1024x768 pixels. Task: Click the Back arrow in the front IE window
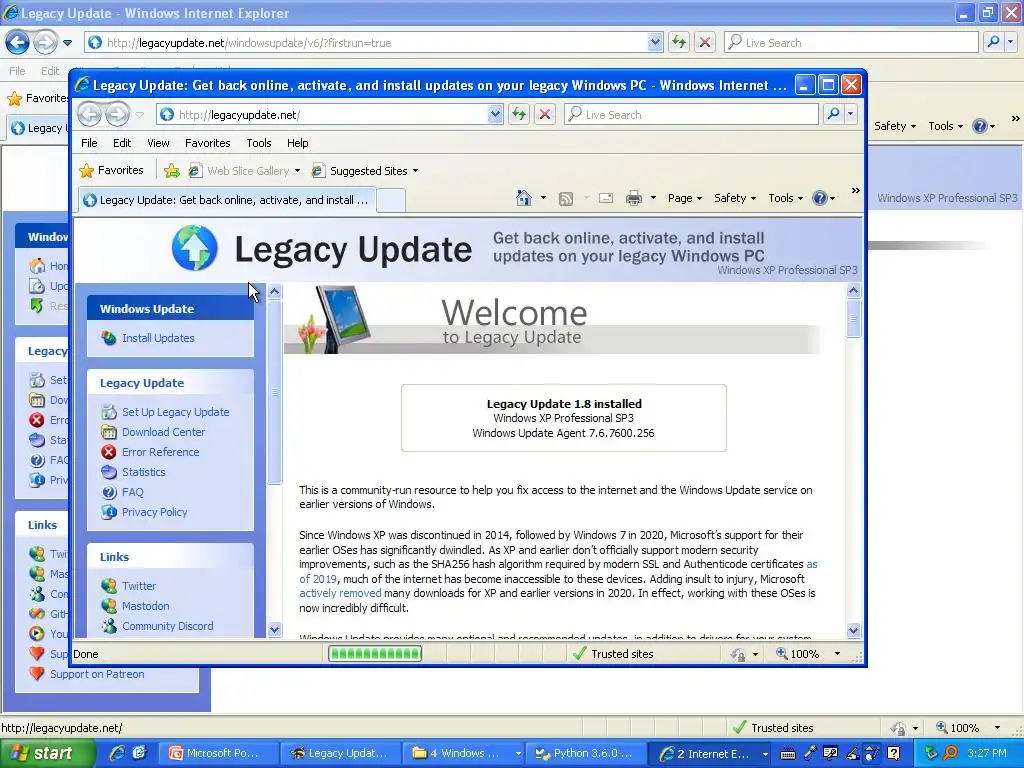point(90,114)
